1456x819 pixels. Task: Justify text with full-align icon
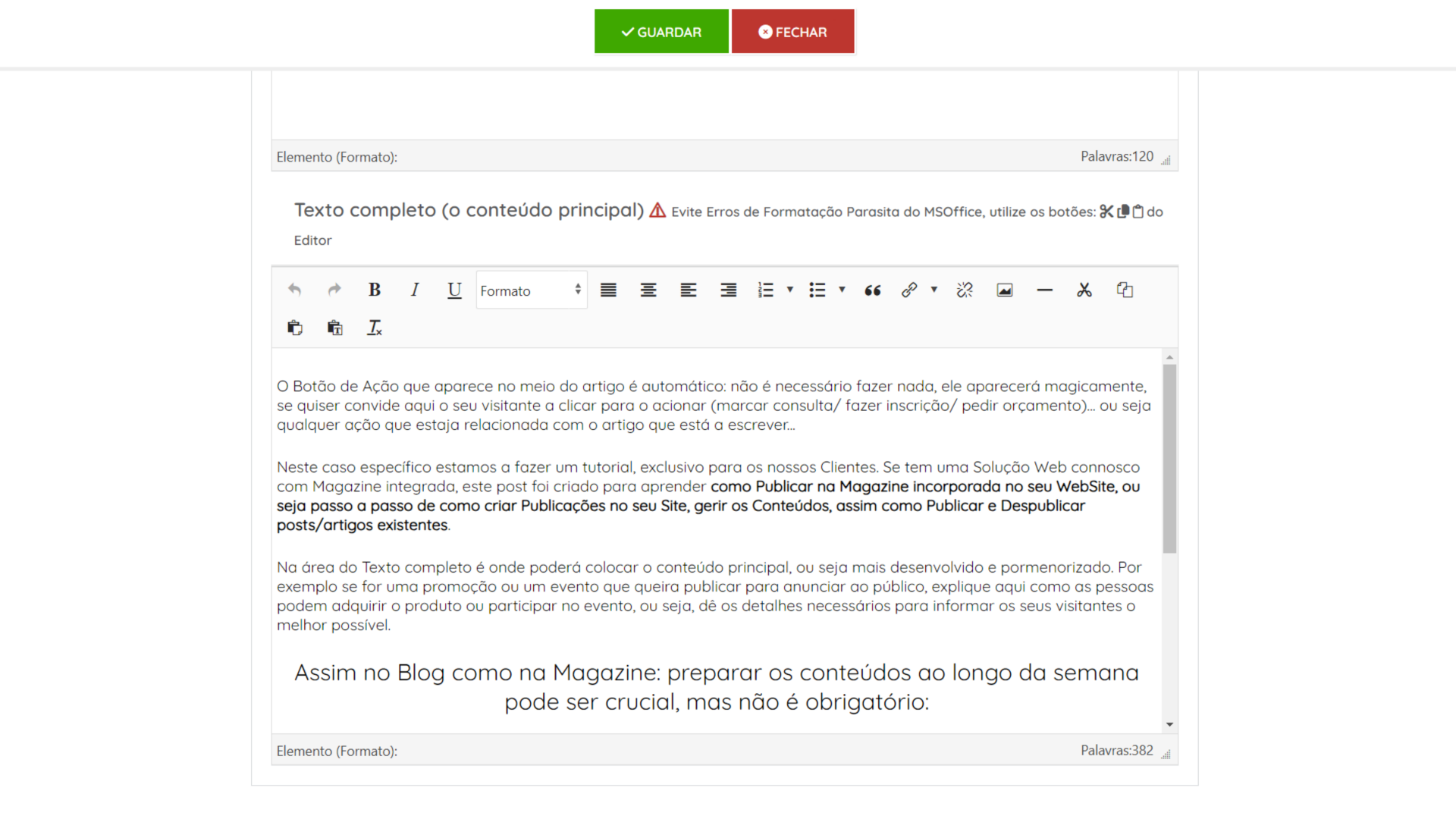pos(608,290)
